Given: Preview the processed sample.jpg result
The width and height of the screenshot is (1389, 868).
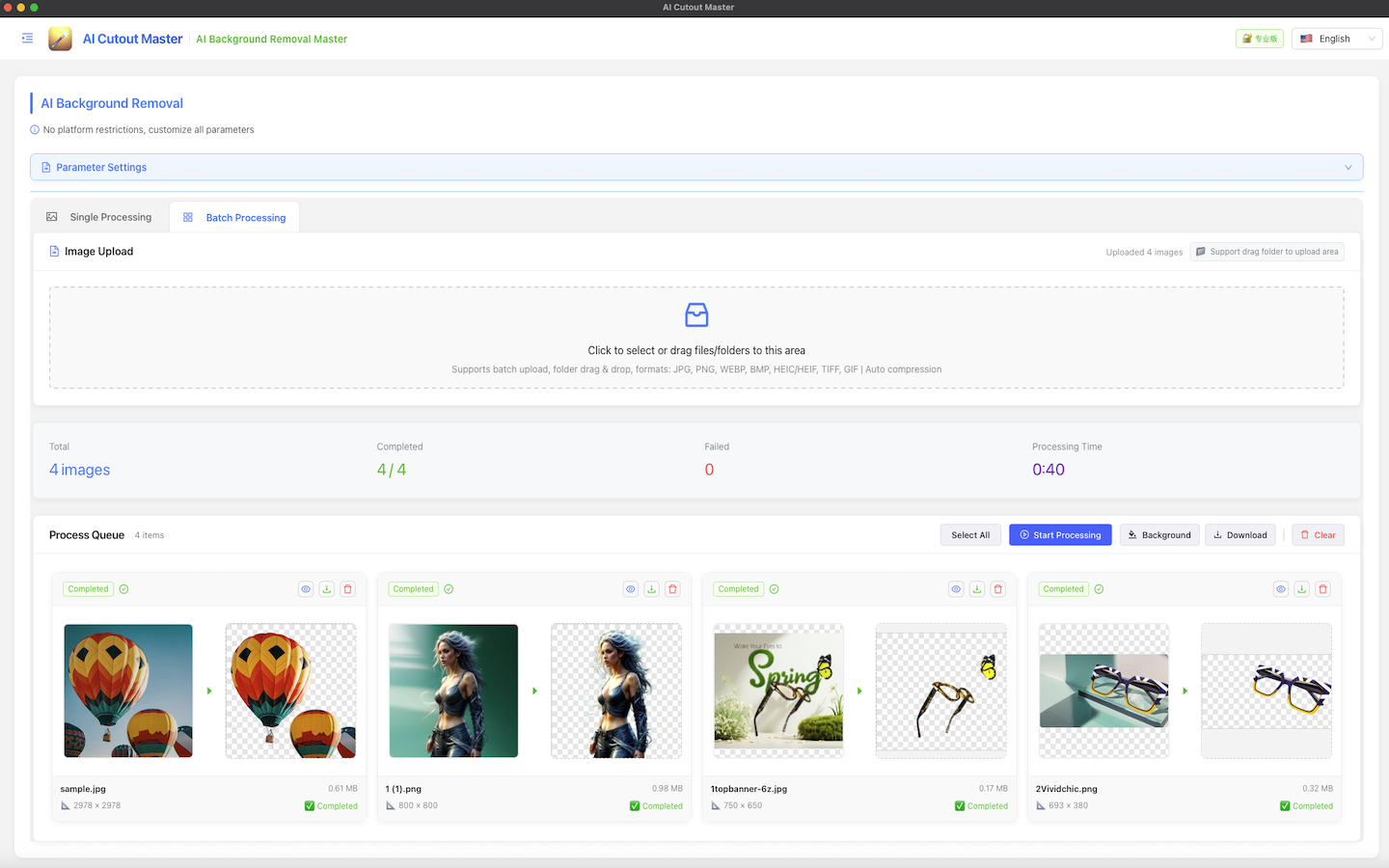Looking at the screenshot, I should coord(306,588).
